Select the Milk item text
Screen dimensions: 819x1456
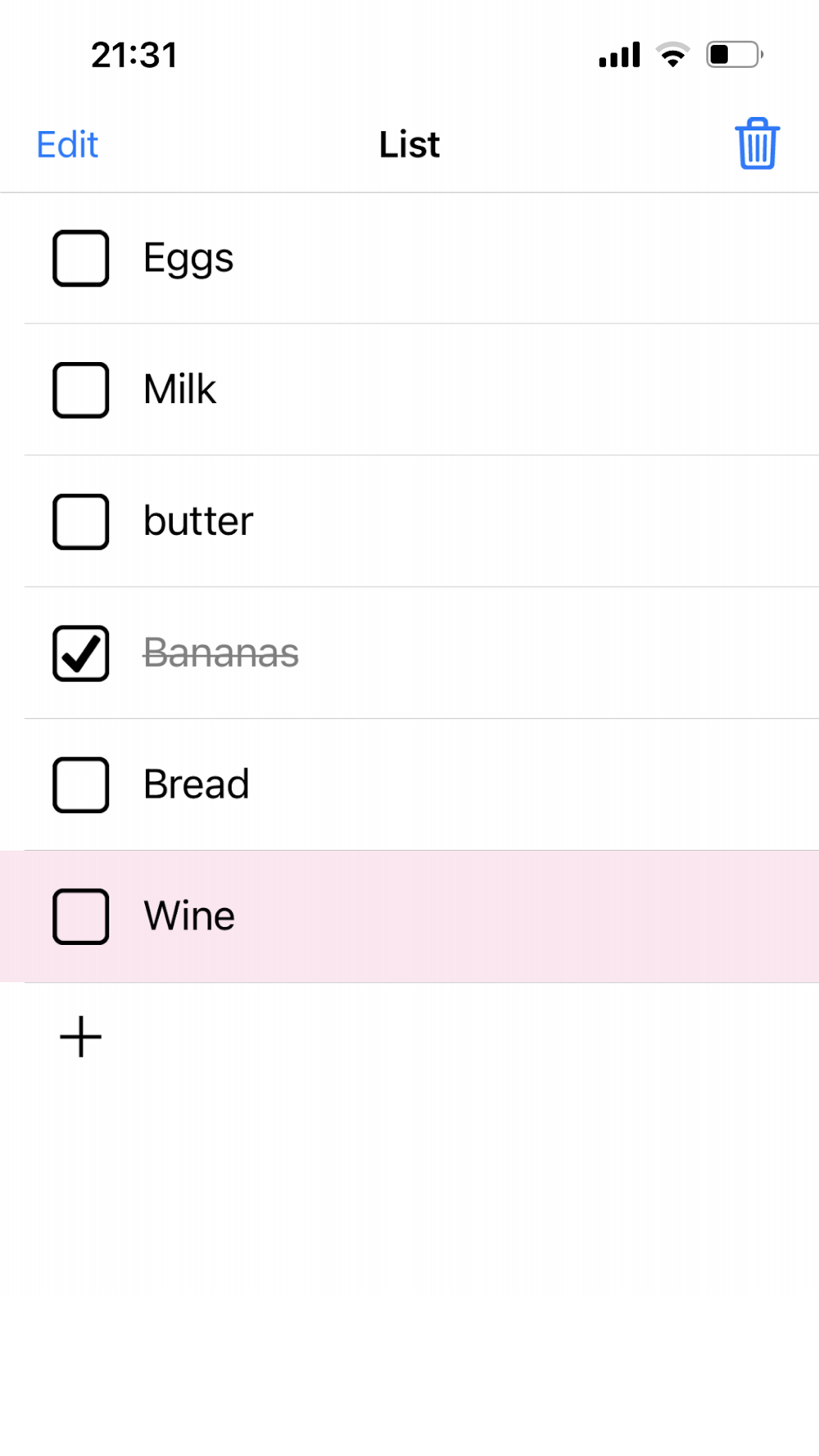(179, 389)
